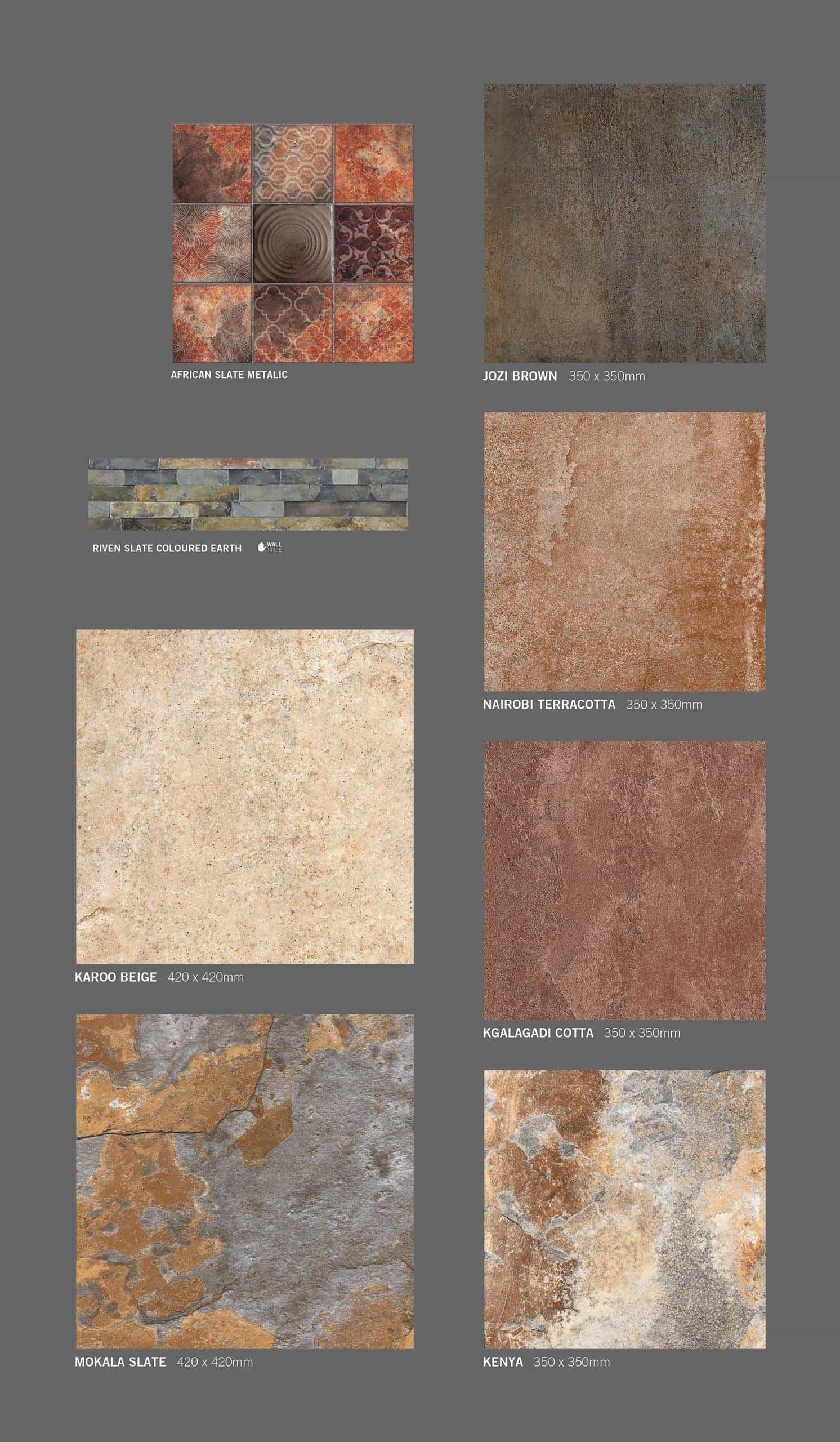The image size is (840, 1442).
Task: Click '350 x 350mm' size beside Nairobi Terracotta
Action: tap(664, 705)
